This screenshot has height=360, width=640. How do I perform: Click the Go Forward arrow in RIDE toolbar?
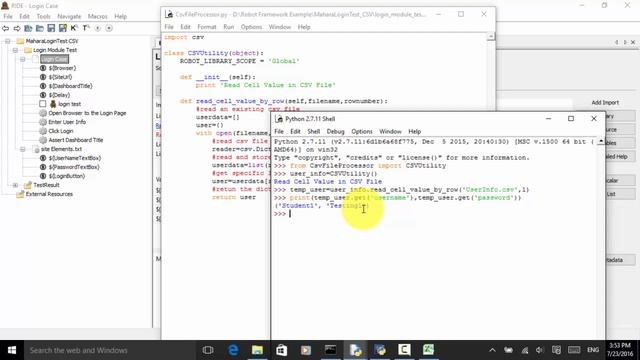pyautogui.click(x=17, y=28)
